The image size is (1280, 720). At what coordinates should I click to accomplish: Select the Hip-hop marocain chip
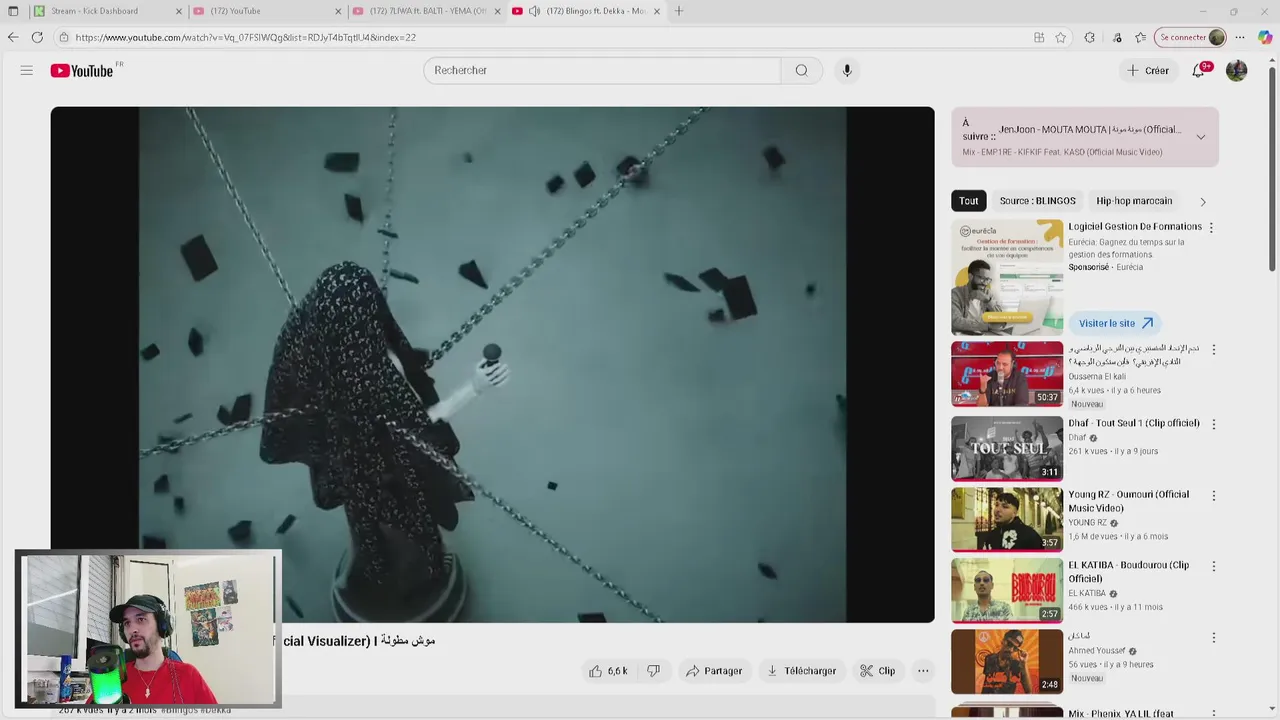coord(1134,201)
